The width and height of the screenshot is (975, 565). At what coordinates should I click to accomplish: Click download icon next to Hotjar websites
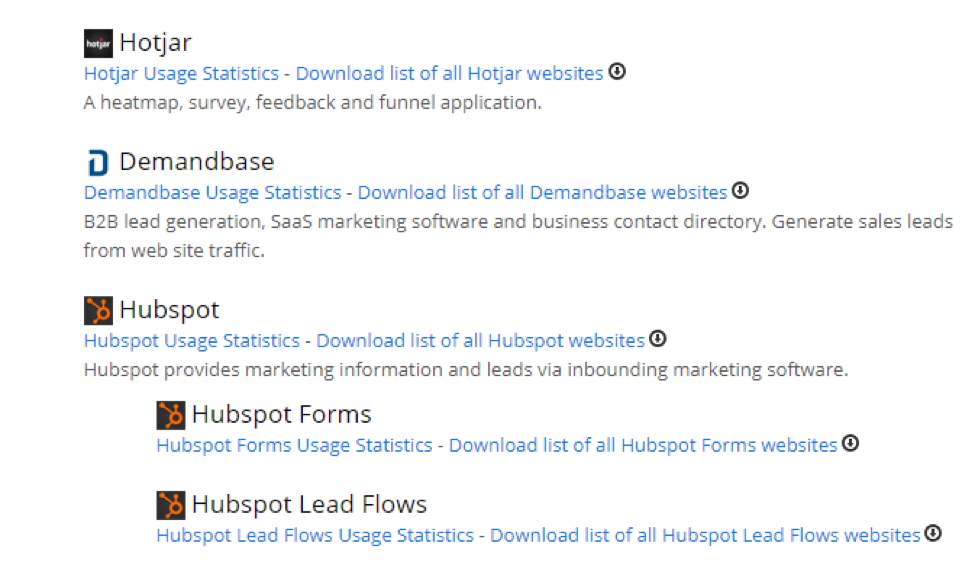(x=618, y=72)
